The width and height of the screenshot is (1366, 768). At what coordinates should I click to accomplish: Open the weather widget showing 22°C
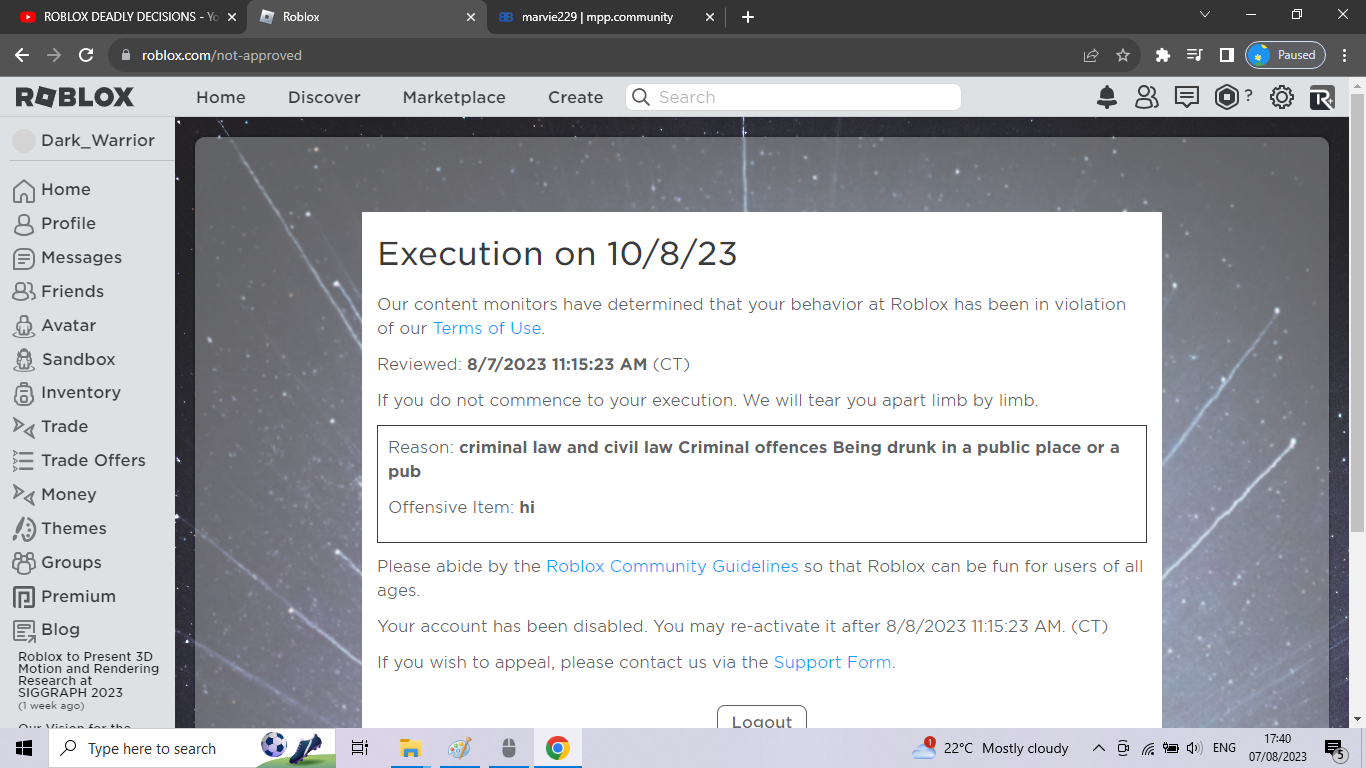(990, 748)
